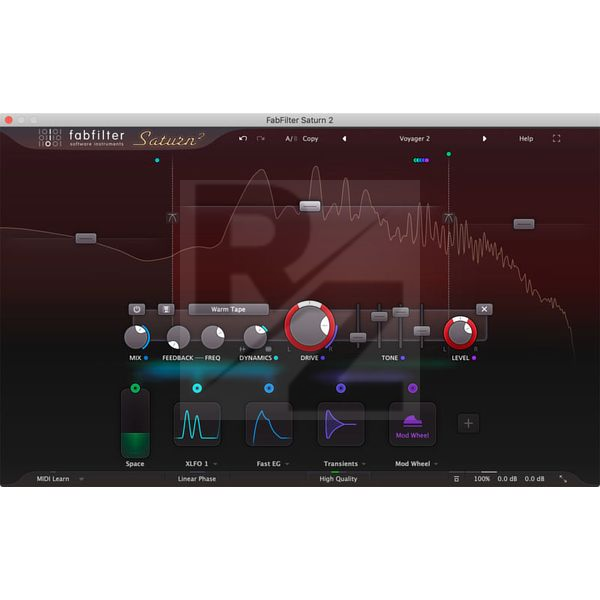Click the green dot above right crossover
This screenshot has height=600, width=600.
click(448, 154)
